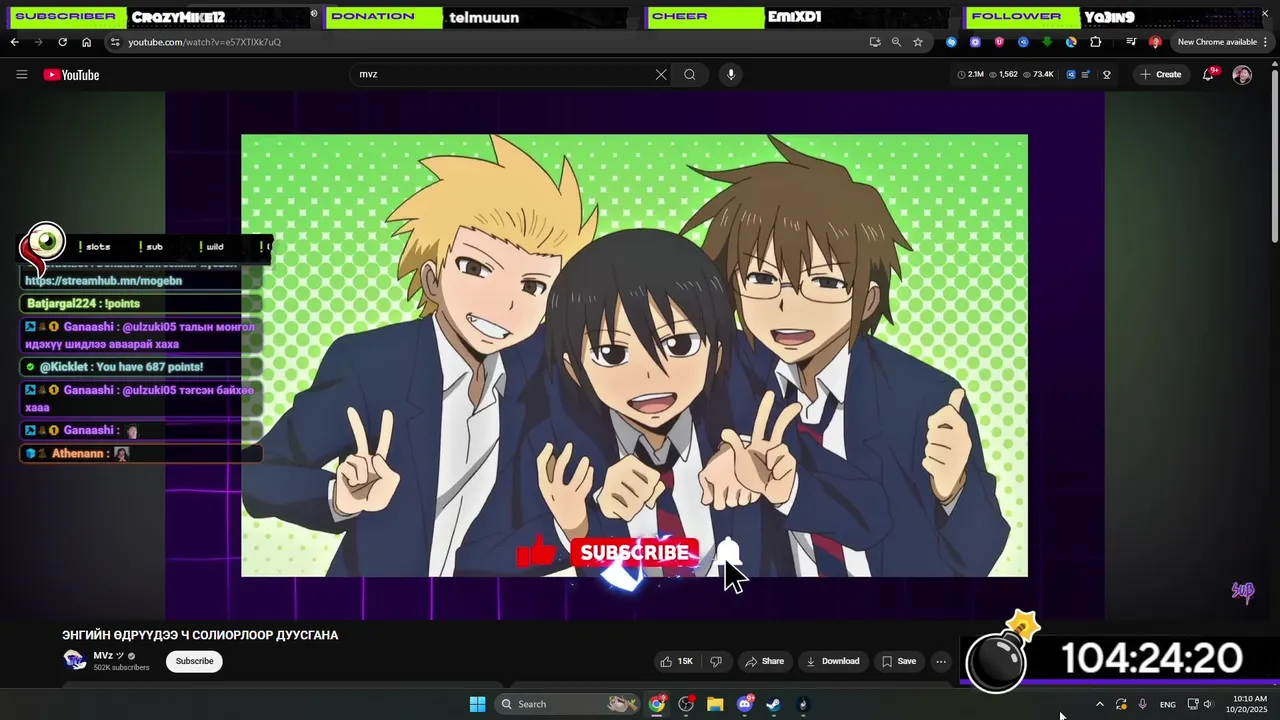Click the address bar URL
Image resolution: width=1280 pixels, height=720 pixels.
[x=205, y=42]
